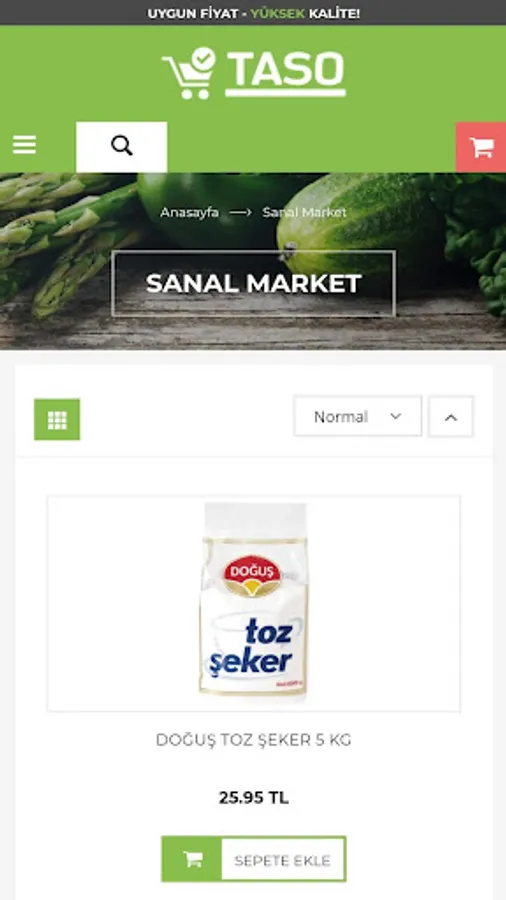
Task: Open DOĞUŞ TOZ ŞEKER 5 KG title
Action: [254, 740]
